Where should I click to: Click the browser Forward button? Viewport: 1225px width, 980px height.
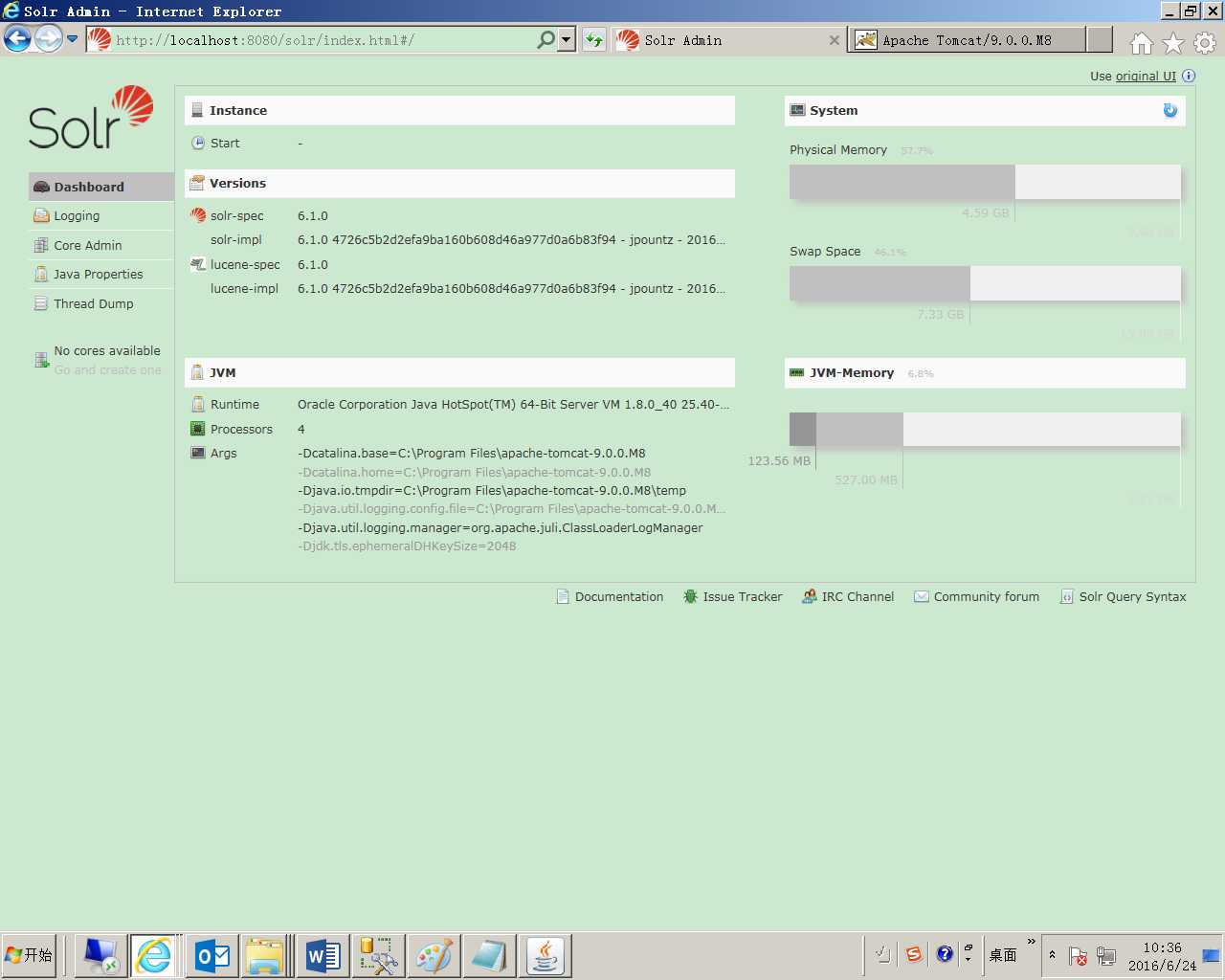49,39
